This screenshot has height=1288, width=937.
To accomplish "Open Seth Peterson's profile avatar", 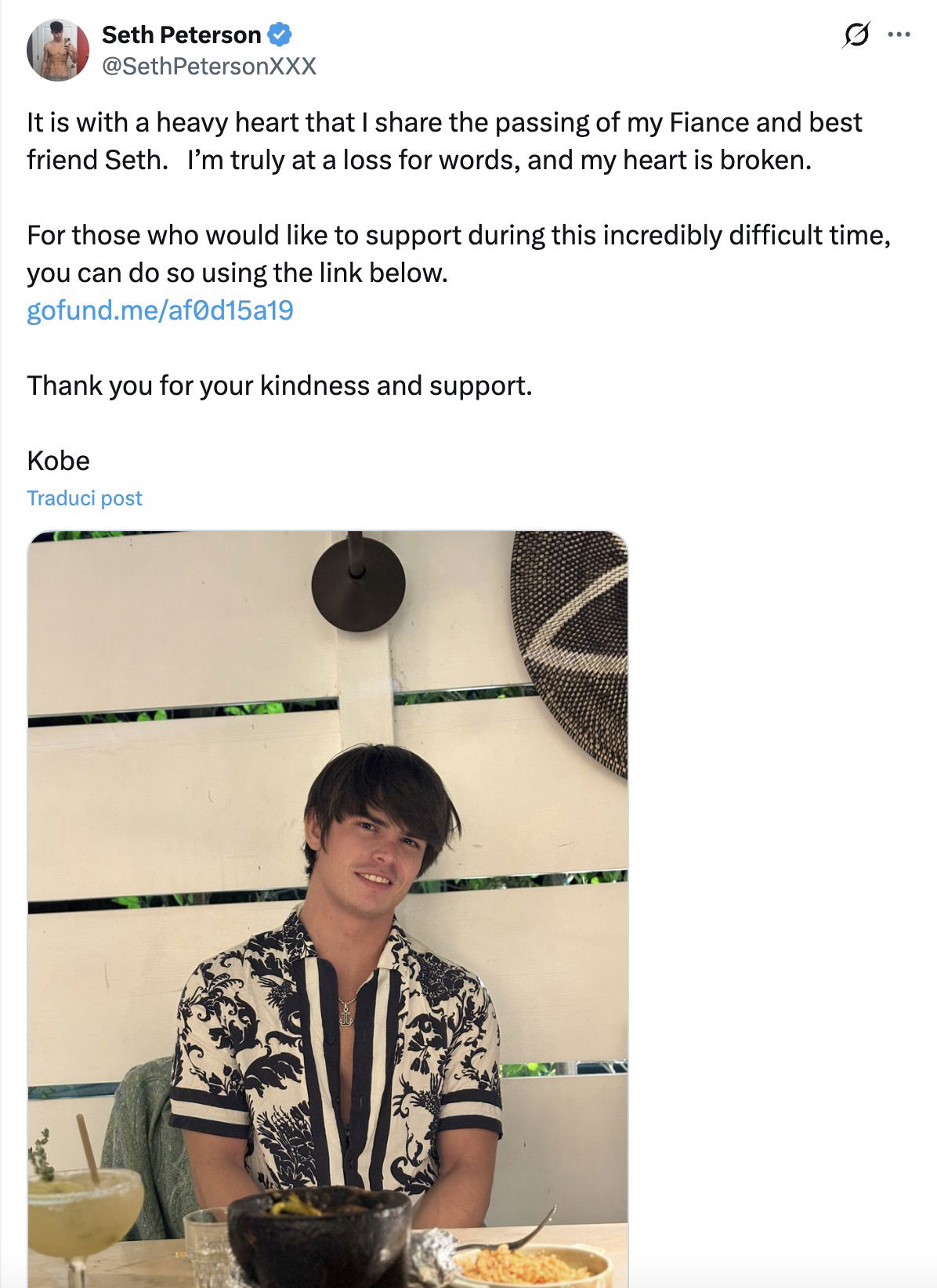I will [58, 50].
